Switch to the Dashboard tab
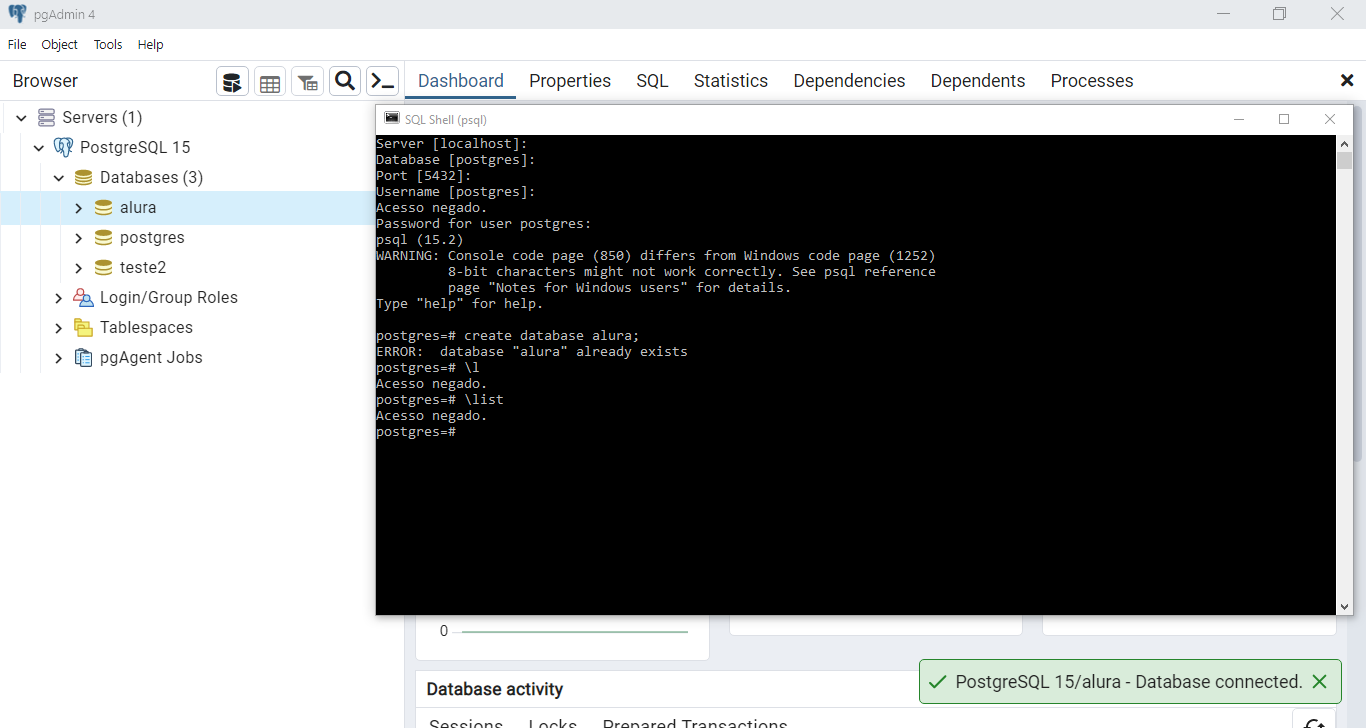 pyautogui.click(x=461, y=81)
